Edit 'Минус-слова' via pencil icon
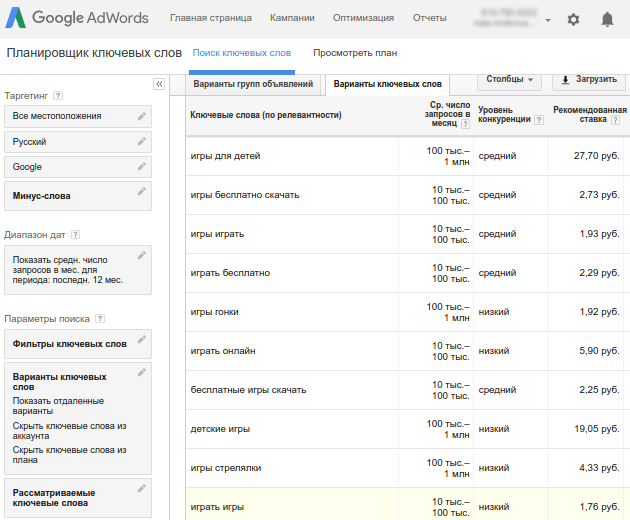 tap(141, 192)
